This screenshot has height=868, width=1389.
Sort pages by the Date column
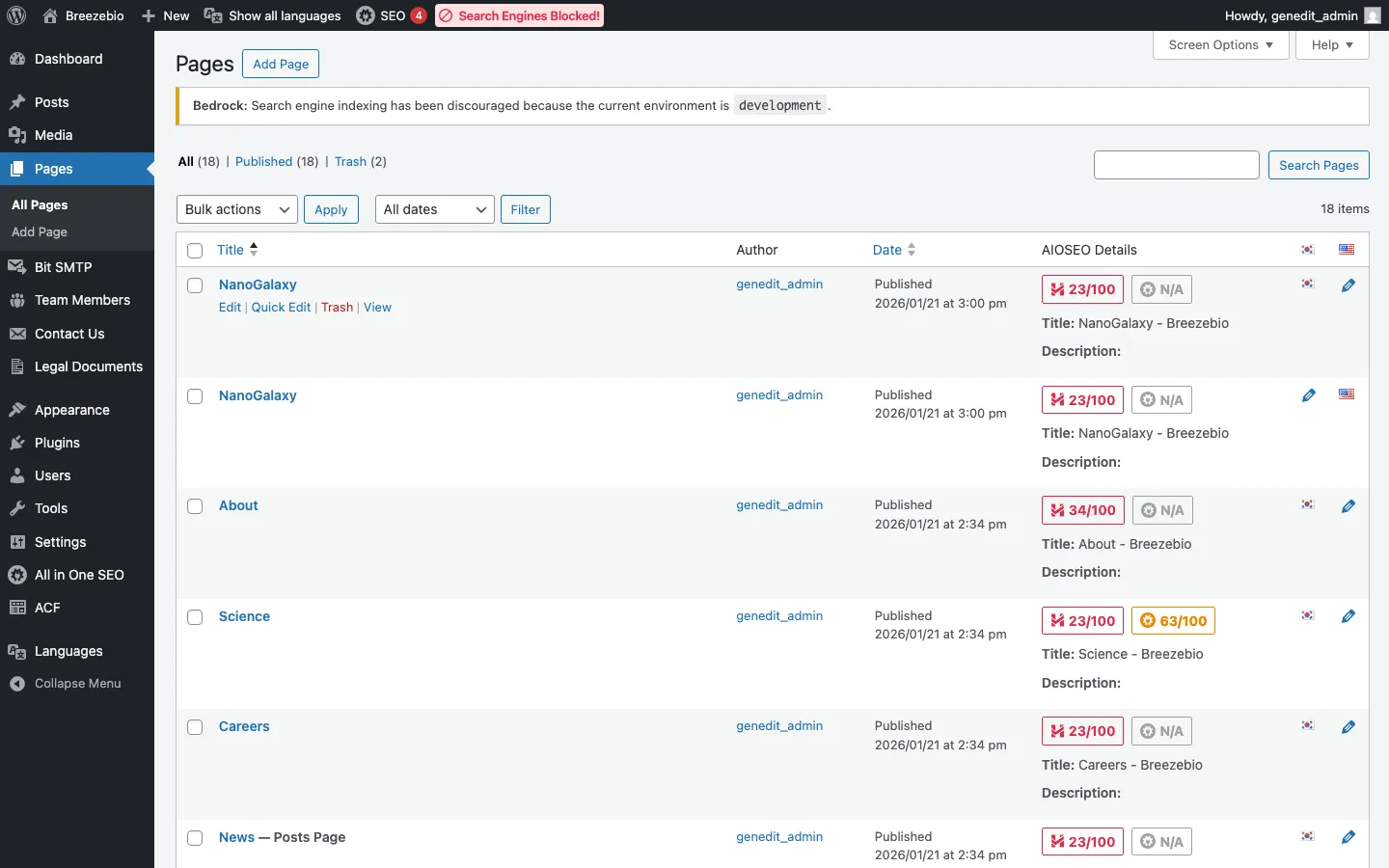click(887, 250)
